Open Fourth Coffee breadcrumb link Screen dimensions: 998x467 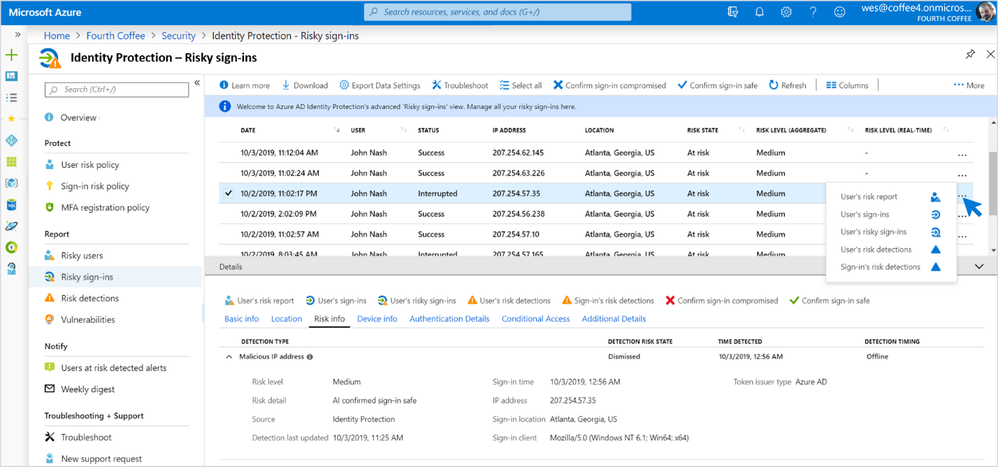click(x=116, y=36)
